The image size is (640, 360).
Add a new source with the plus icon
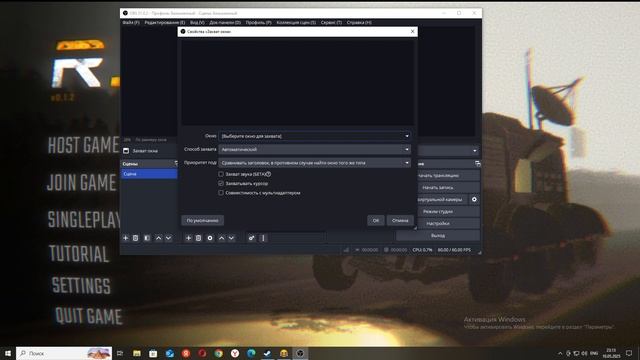[x=189, y=238]
